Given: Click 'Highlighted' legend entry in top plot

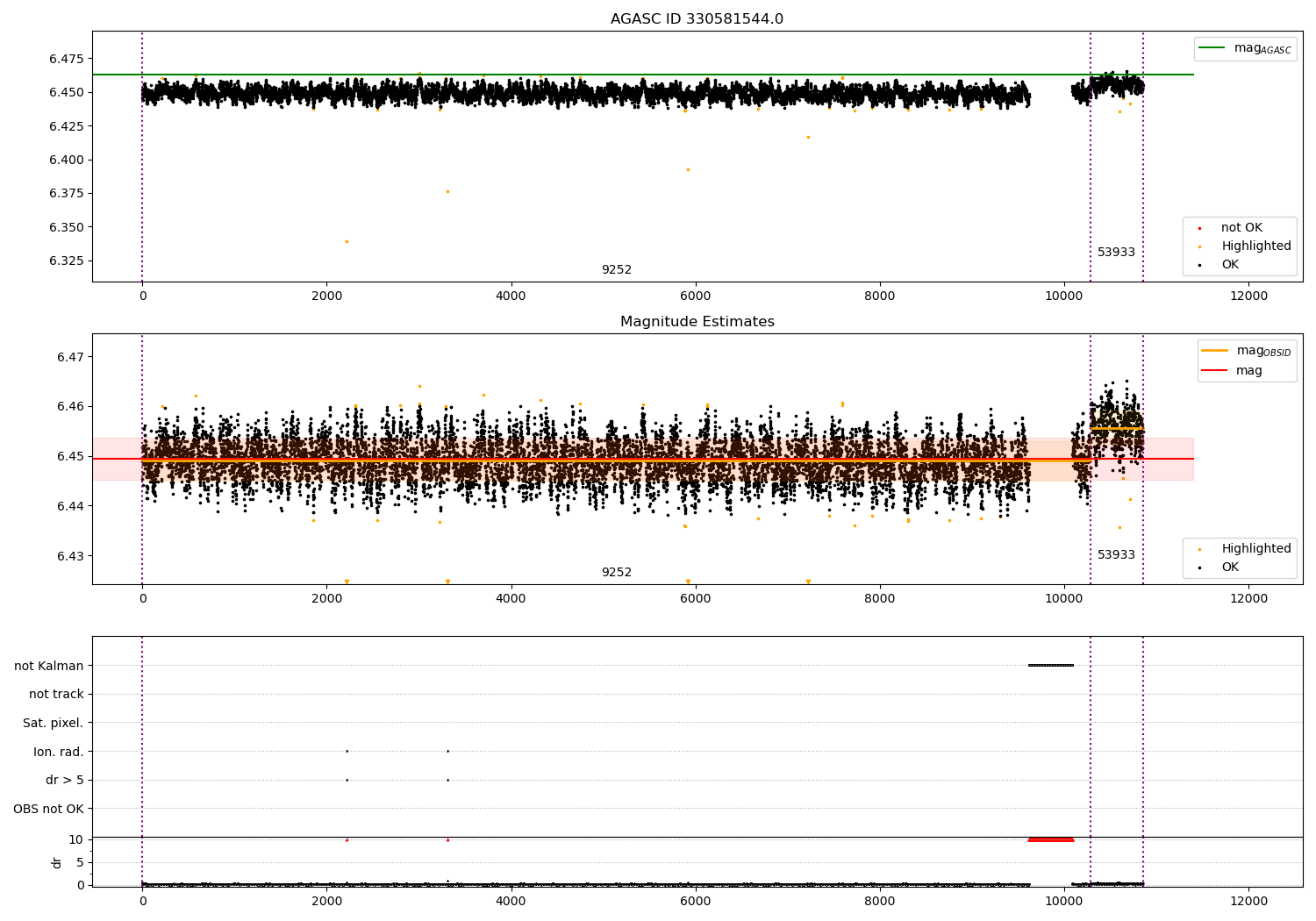Looking at the screenshot, I should pyautogui.click(x=1255, y=246).
